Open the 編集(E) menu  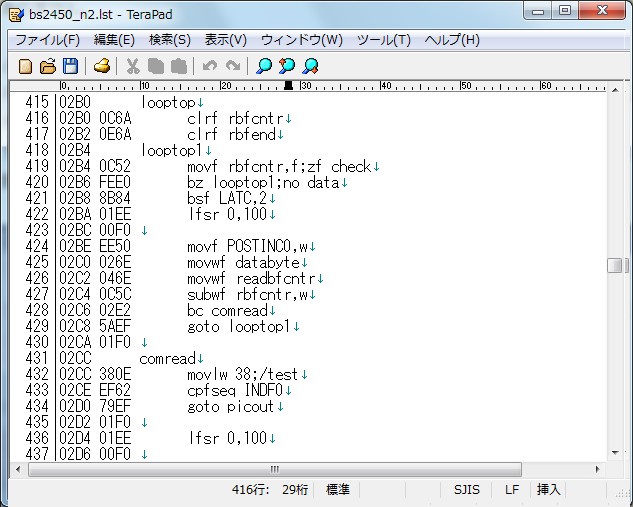[114, 40]
